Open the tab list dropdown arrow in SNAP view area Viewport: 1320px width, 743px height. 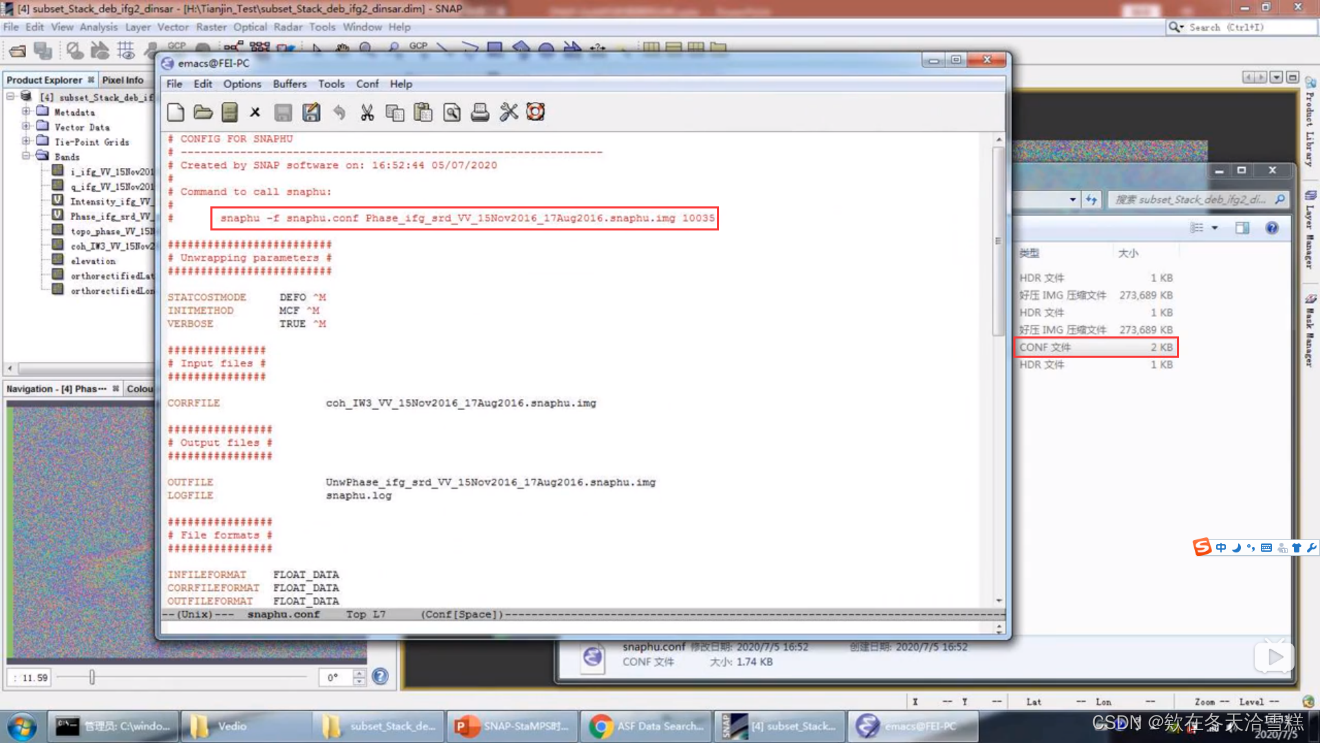click(x=1276, y=78)
